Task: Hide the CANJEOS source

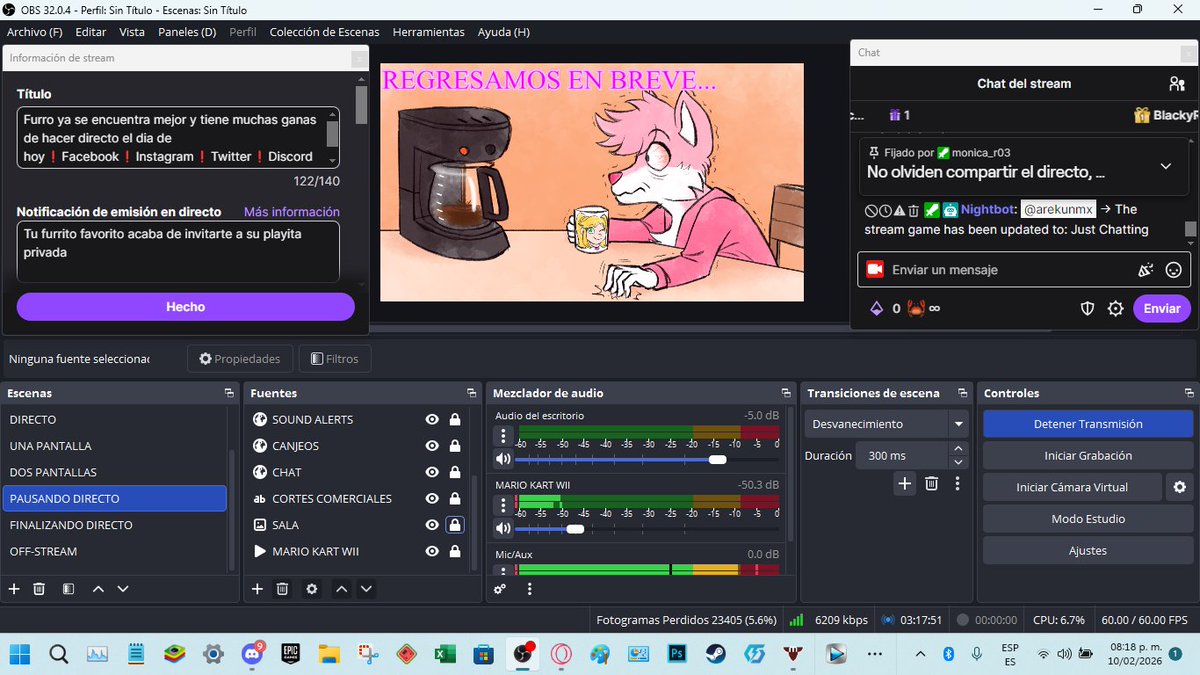Action: [x=432, y=446]
